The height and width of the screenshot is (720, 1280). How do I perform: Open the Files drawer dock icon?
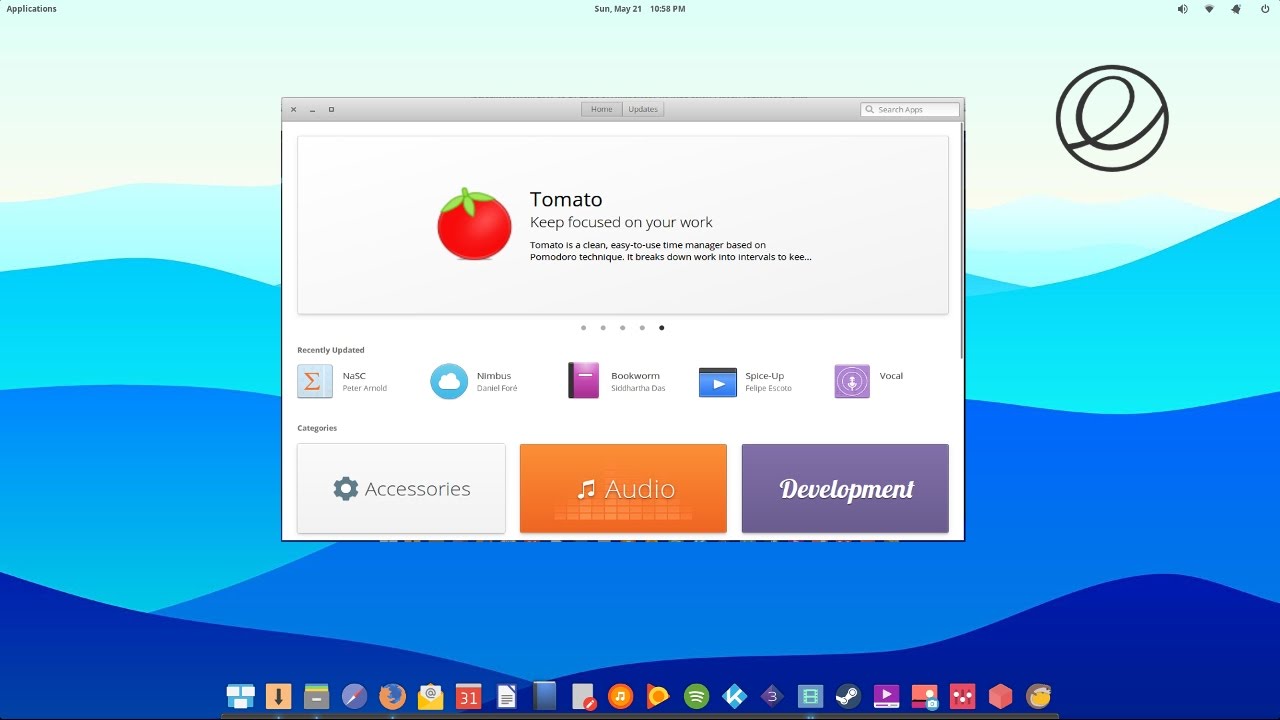click(317, 696)
